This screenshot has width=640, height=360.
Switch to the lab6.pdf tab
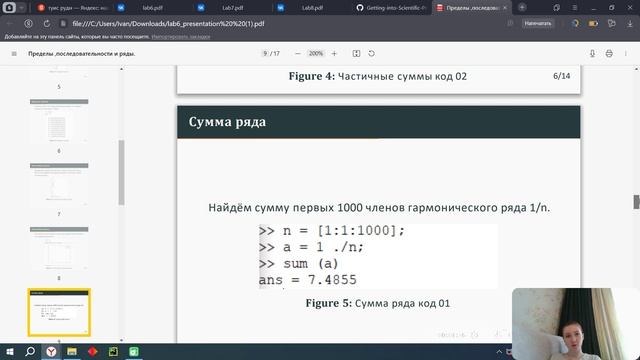pyautogui.click(x=153, y=7)
